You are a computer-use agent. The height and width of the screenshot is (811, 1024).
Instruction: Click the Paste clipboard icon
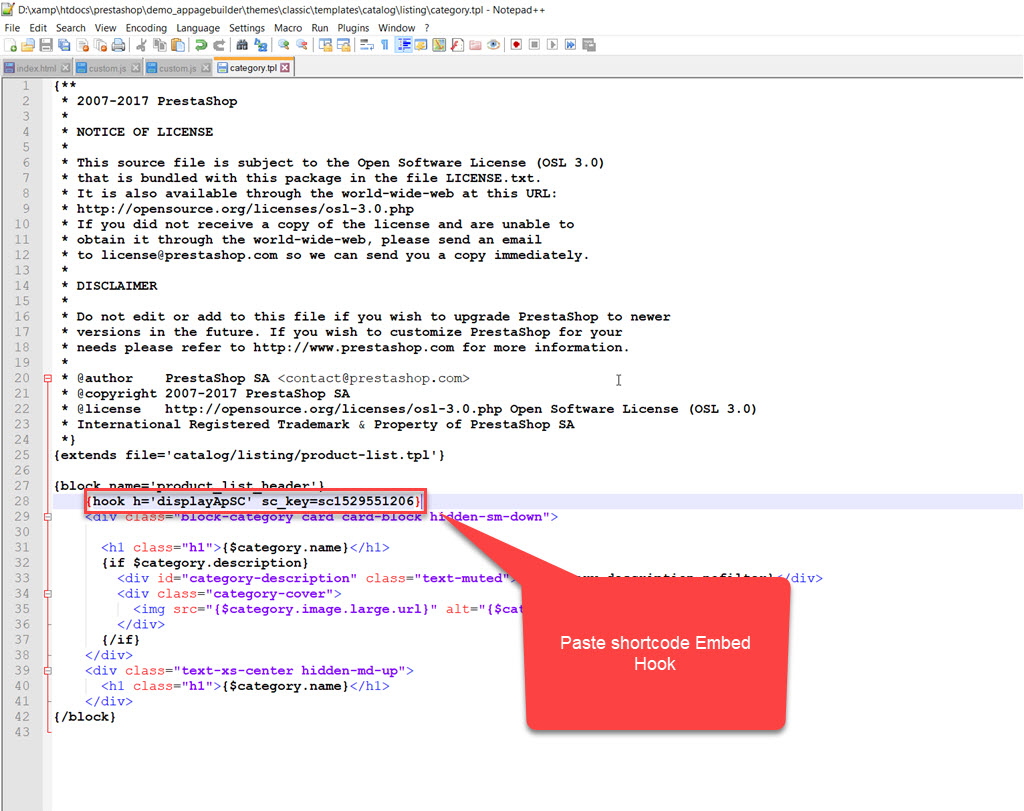[178, 45]
